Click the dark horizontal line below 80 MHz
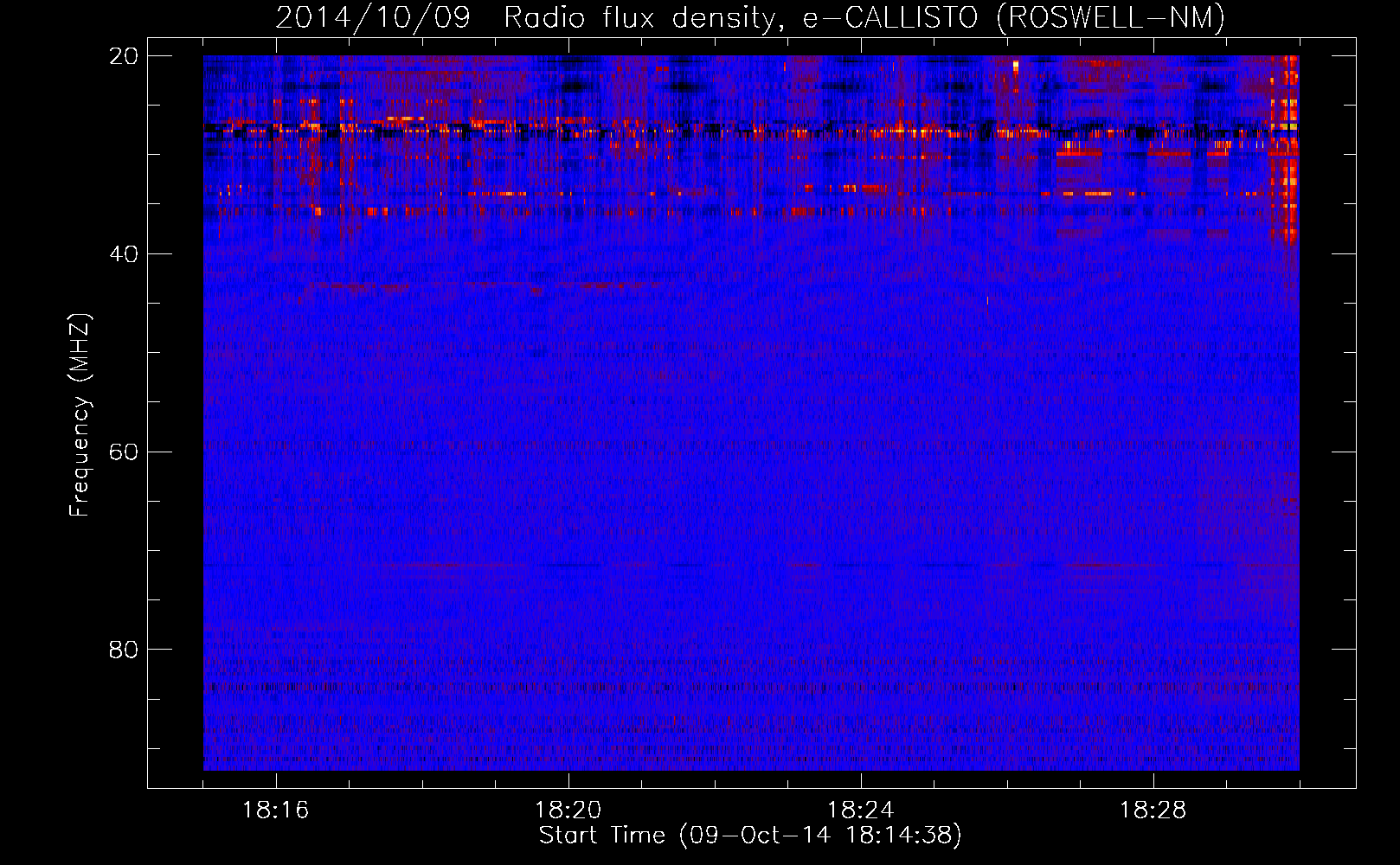The width and height of the screenshot is (1400, 865). (x=606, y=689)
